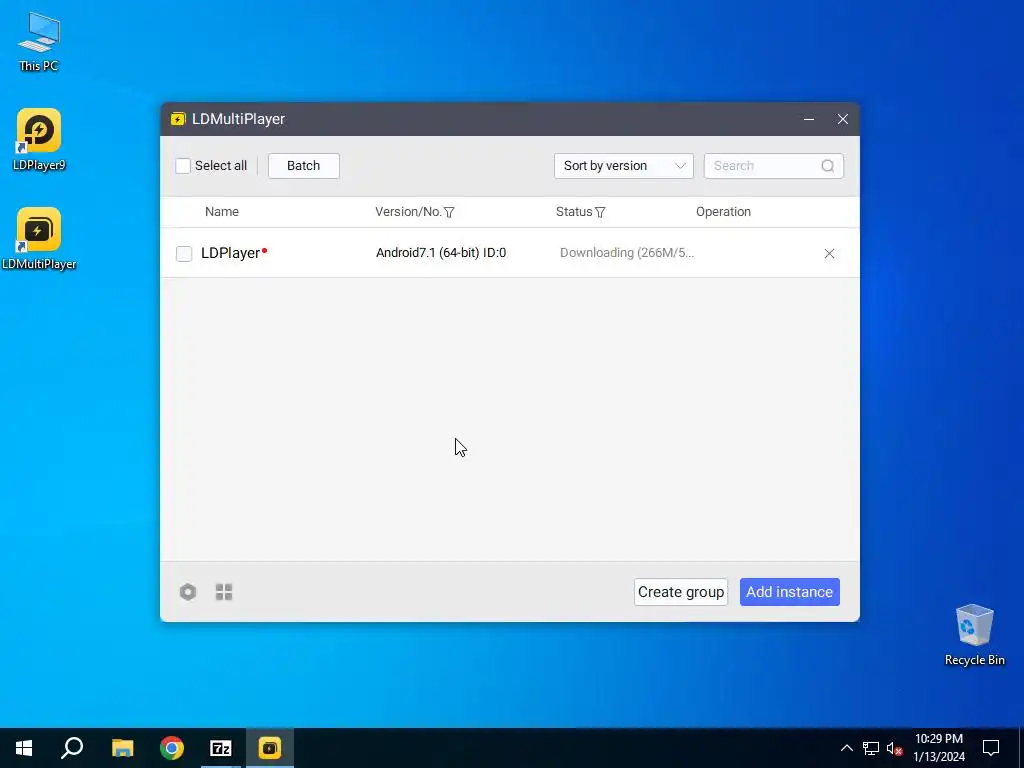The image size is (1024, 768).
Task: Open notification center icon
Action: coord(991,748)
